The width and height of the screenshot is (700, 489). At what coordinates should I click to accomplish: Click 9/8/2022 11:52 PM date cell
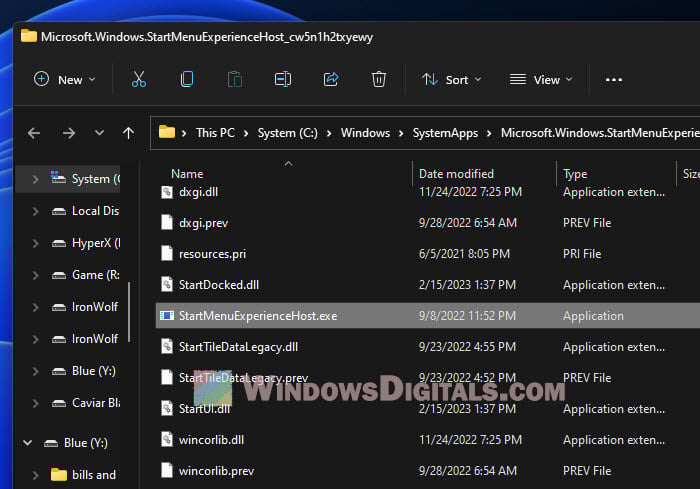click(467, 316)
